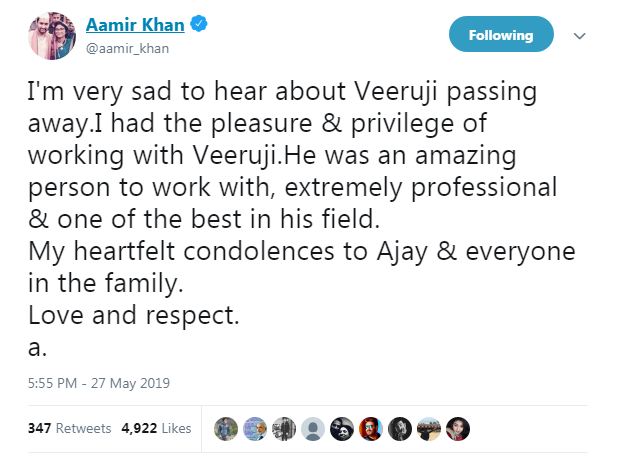Open the @aamir_khan handle link

point(120,47)
